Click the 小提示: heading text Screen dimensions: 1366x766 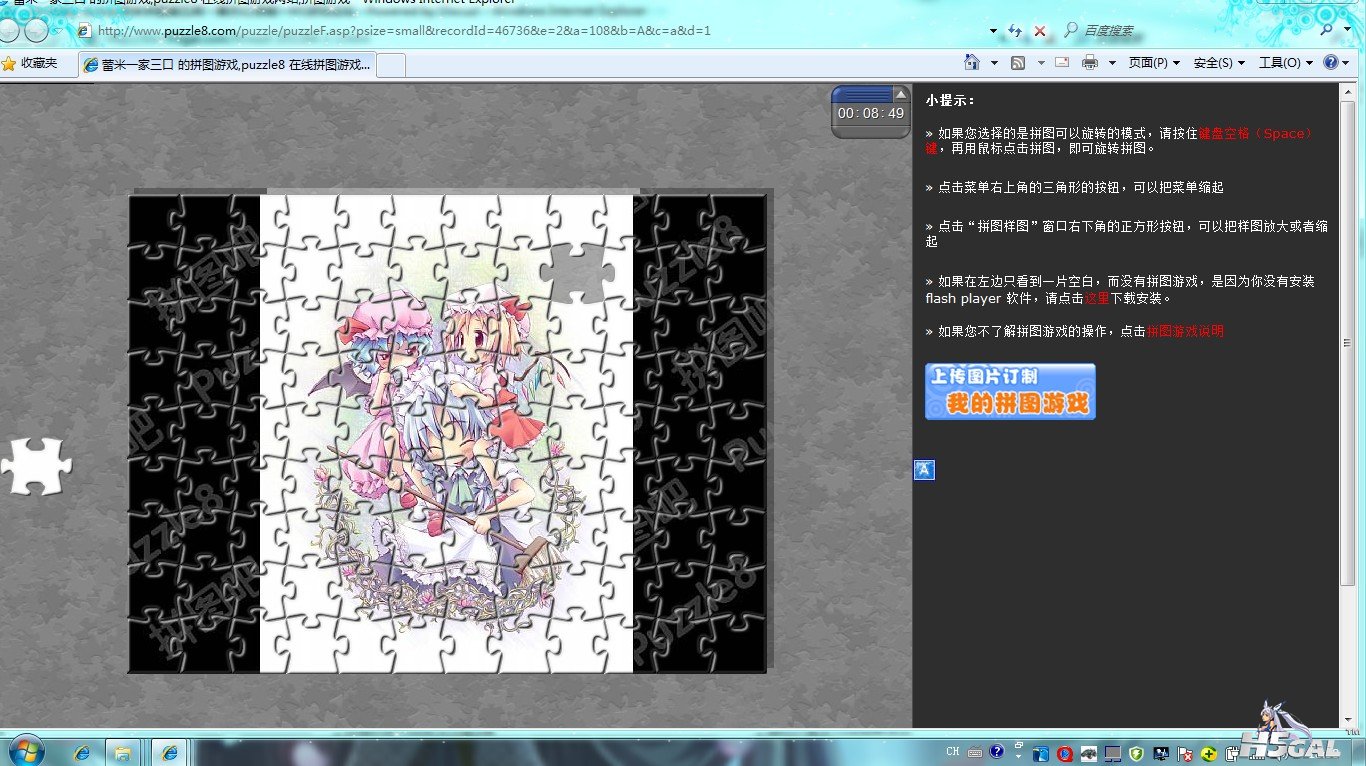(x=950, y=100)
